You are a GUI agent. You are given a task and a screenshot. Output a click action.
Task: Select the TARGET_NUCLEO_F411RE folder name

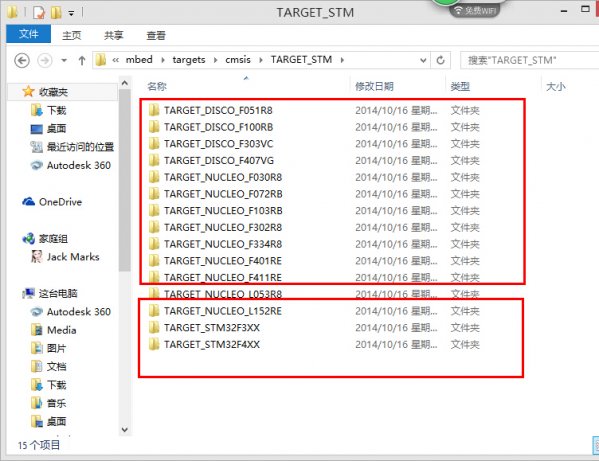pos(223,278)
